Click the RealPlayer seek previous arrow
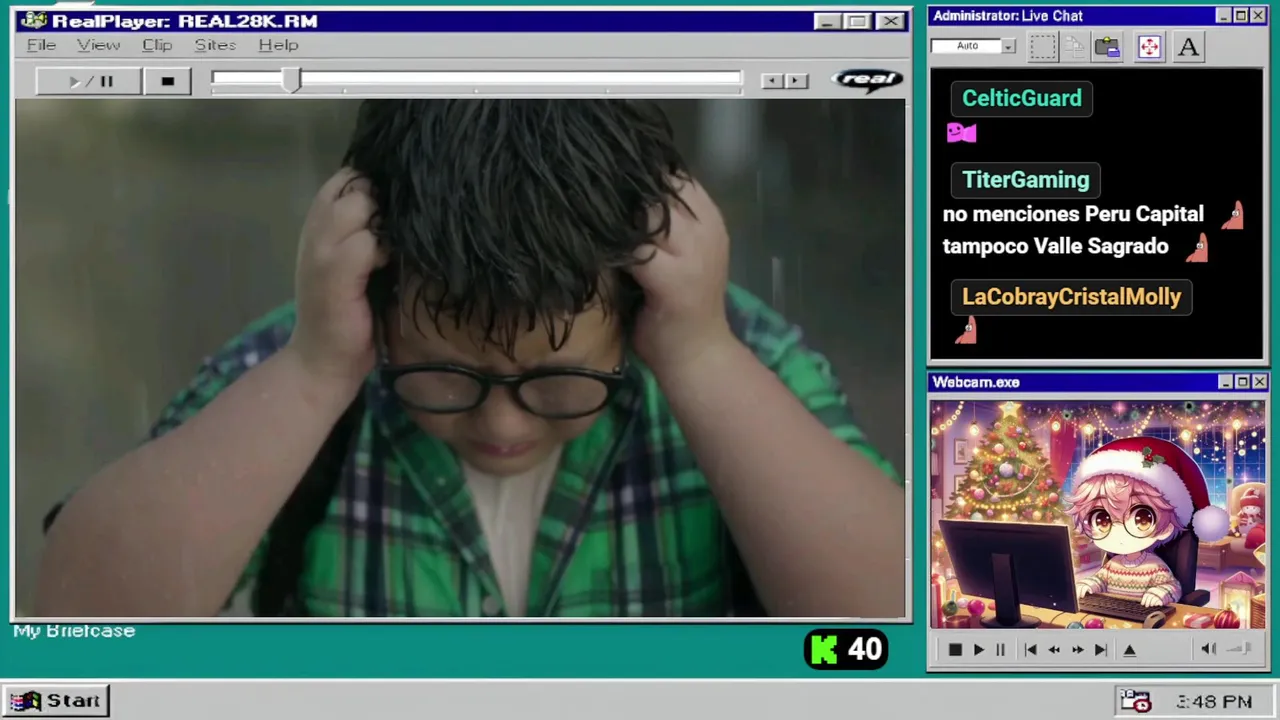The width and height of the screenshot is (1280, 720). (x=771, y=81)
